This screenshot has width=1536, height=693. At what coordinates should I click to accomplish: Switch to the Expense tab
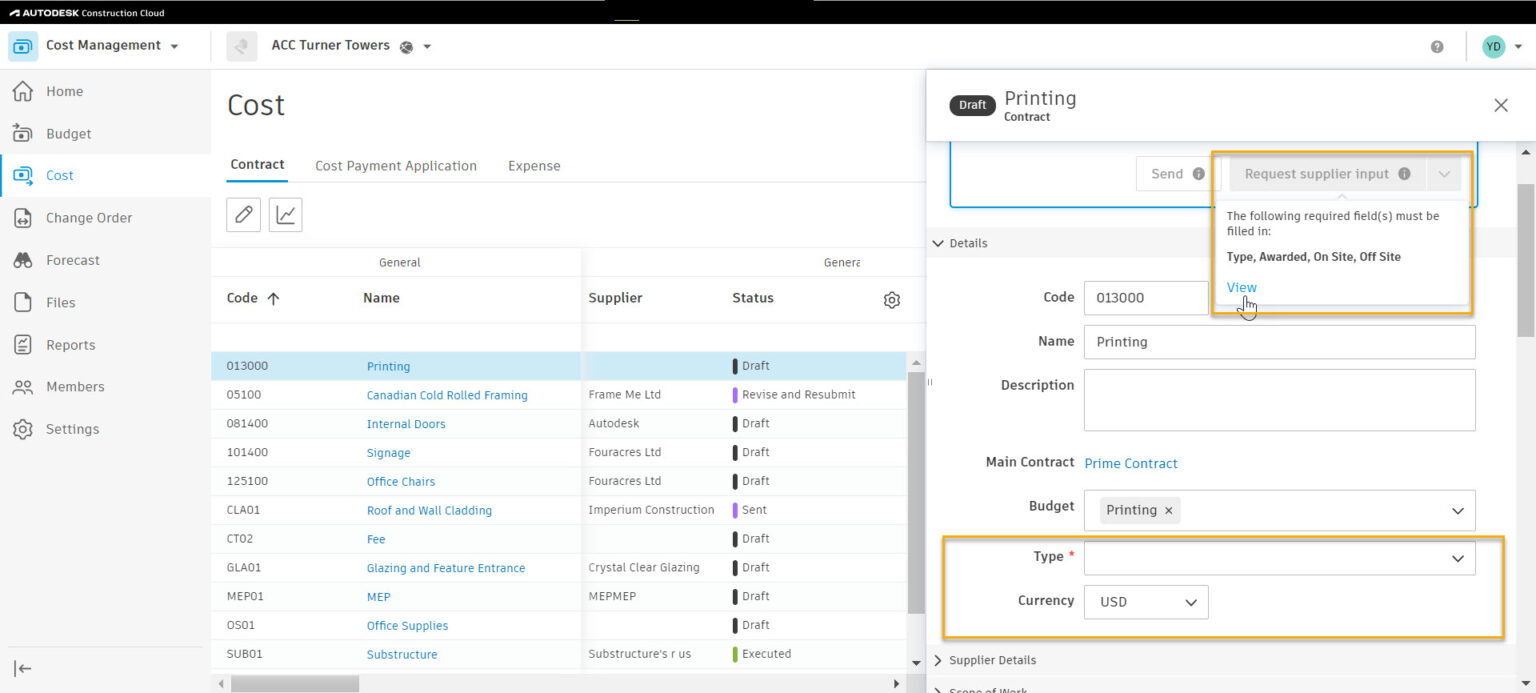pos(534,166)
